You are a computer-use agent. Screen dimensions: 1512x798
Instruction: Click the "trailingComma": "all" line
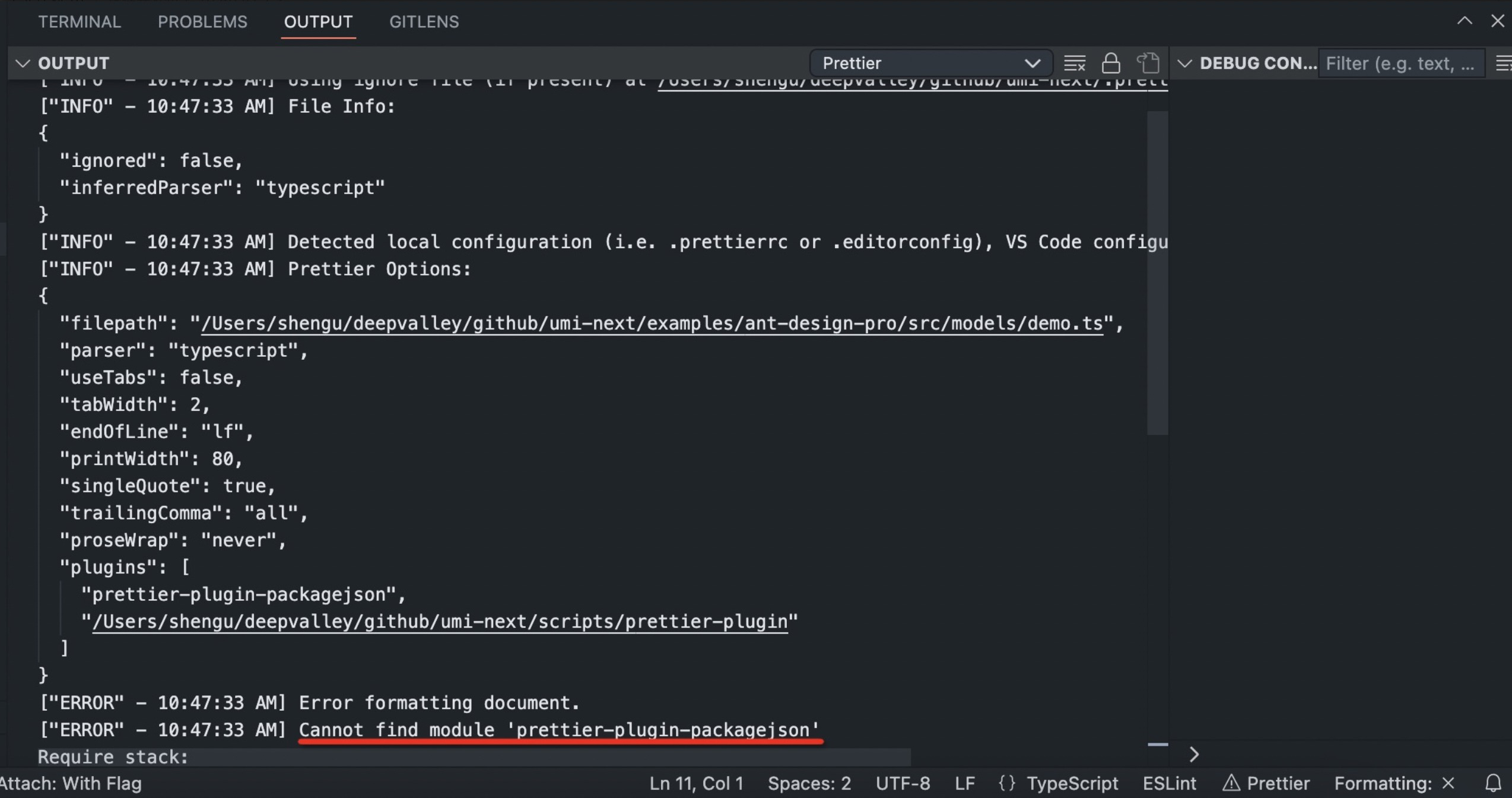(183, 513)
